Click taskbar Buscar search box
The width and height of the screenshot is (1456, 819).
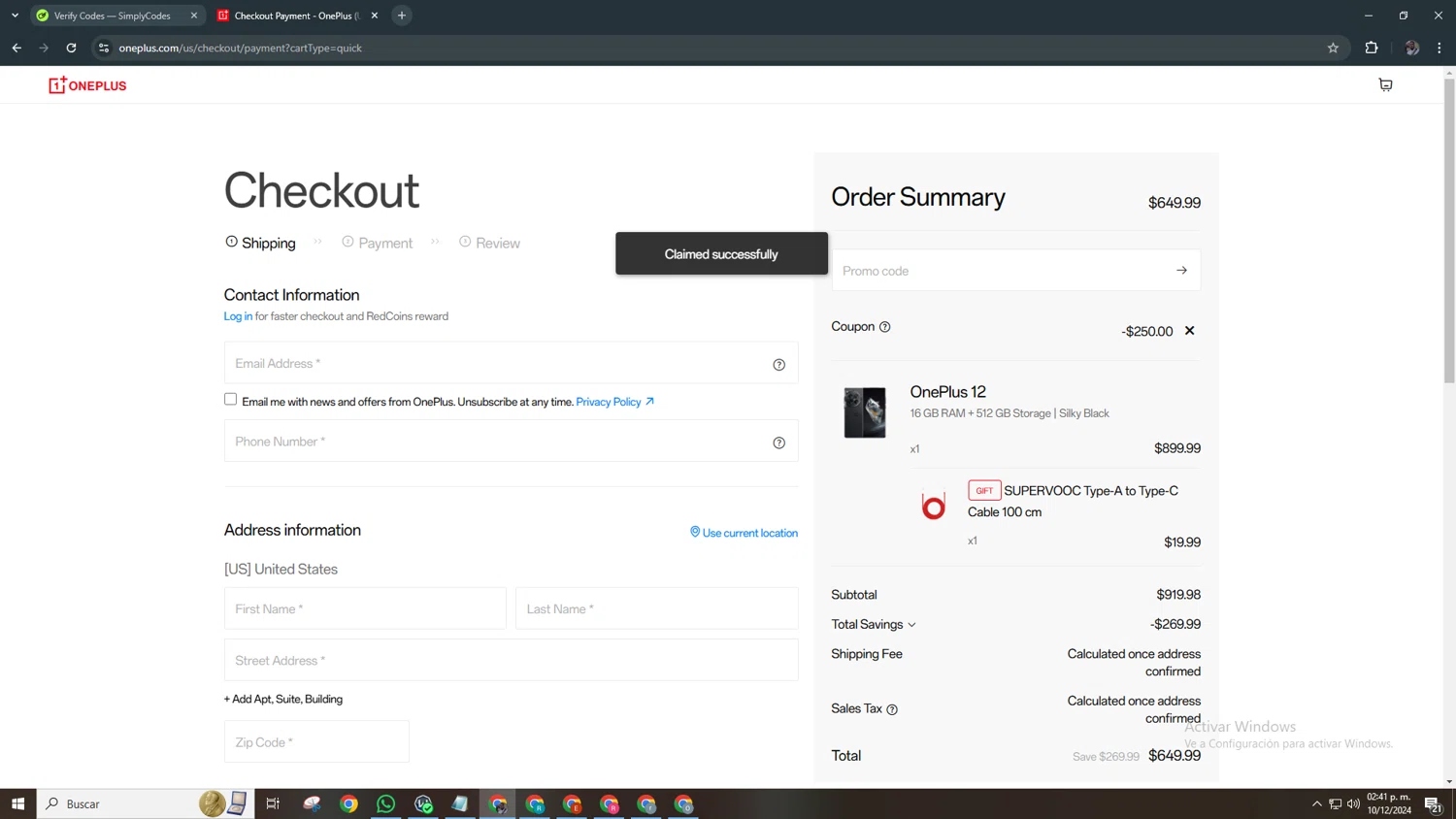(x=146, y=803)
